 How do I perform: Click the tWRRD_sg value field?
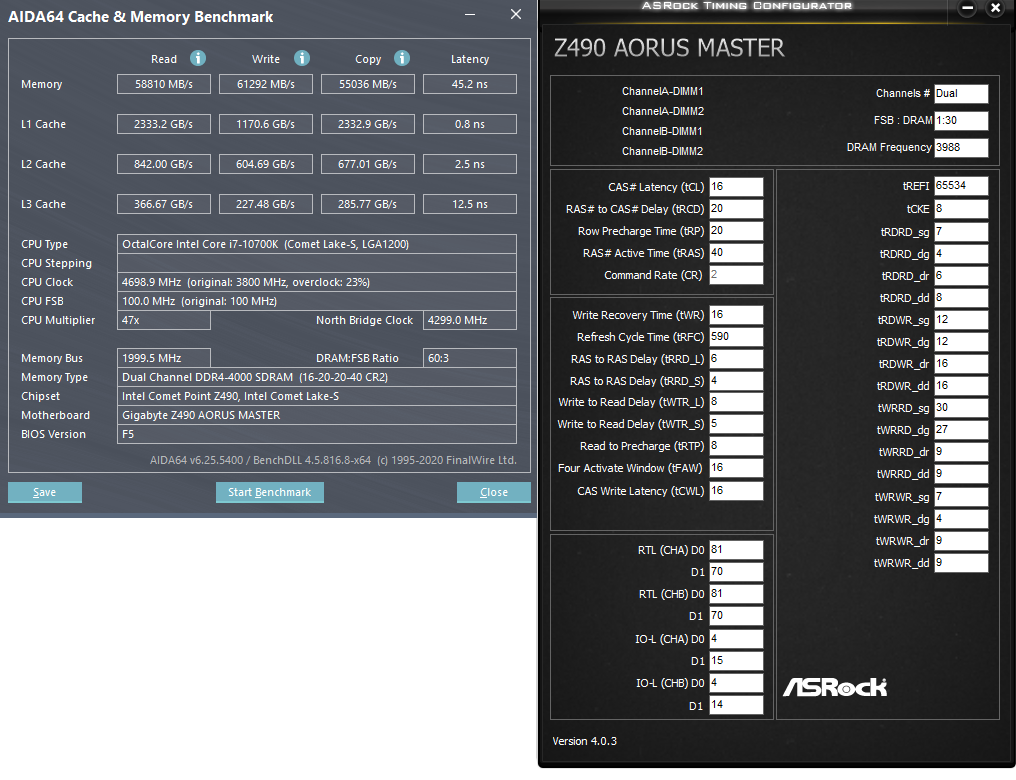[x=961, y=408]
